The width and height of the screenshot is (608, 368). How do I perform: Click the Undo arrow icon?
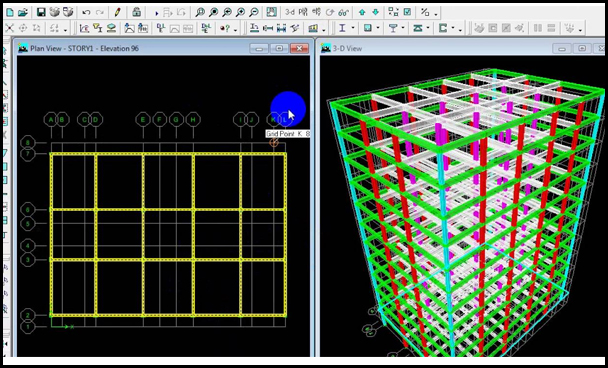pyautogui.click(x=86, y=12)
